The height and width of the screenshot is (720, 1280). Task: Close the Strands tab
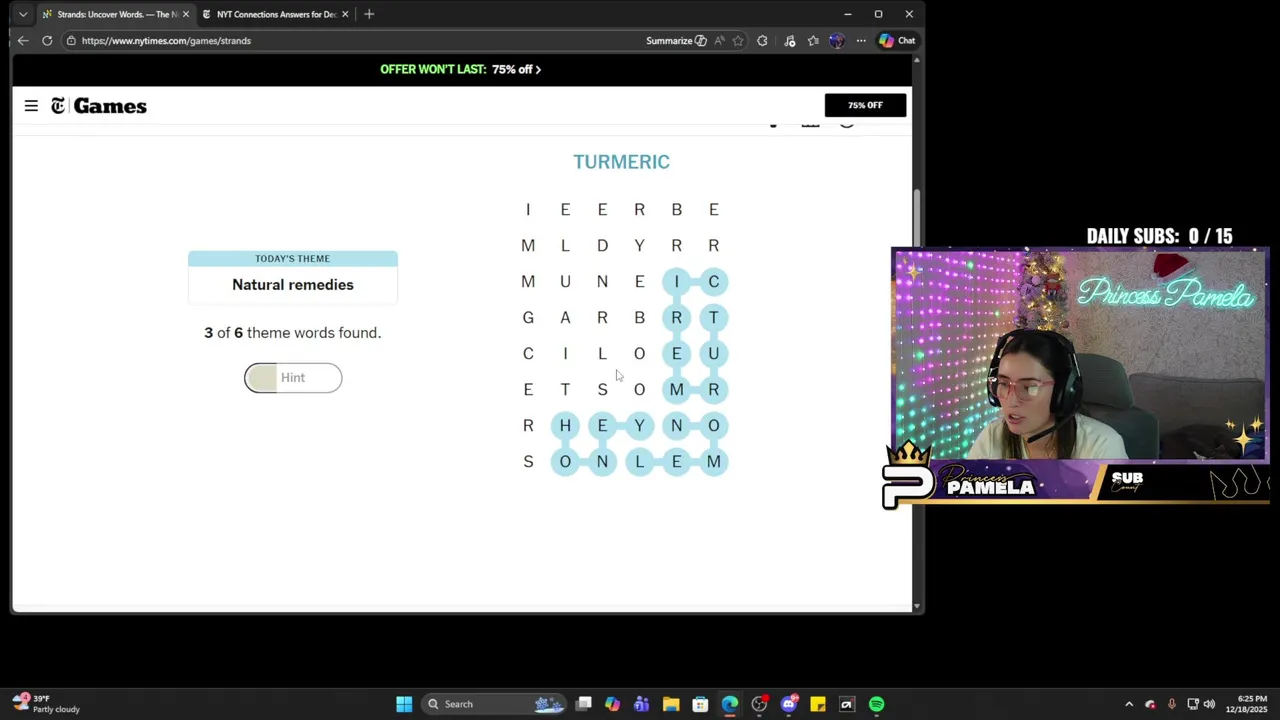(x=186, y=14)
